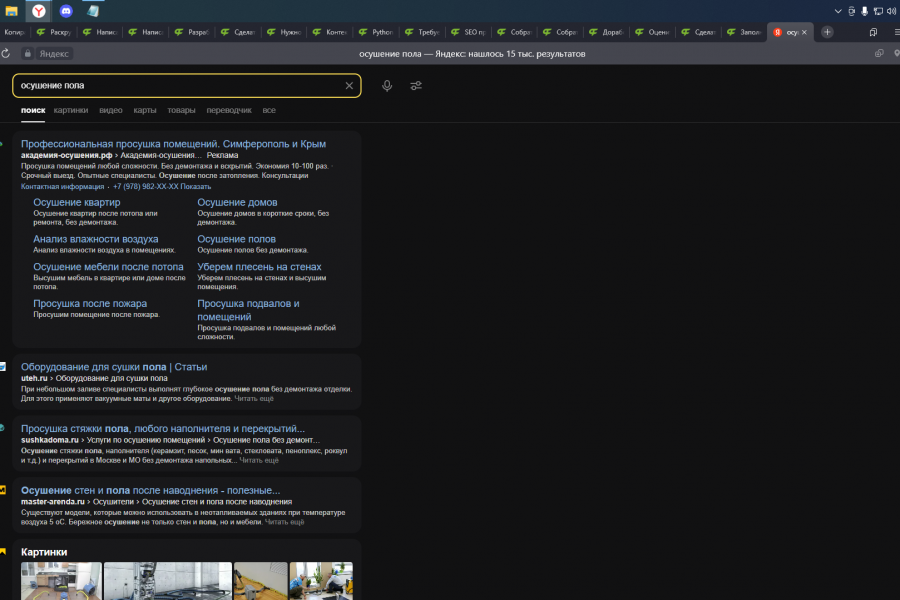Open the notebook app taskbar icon
This screenshot has width=900, height=600.
coord(93,11)
